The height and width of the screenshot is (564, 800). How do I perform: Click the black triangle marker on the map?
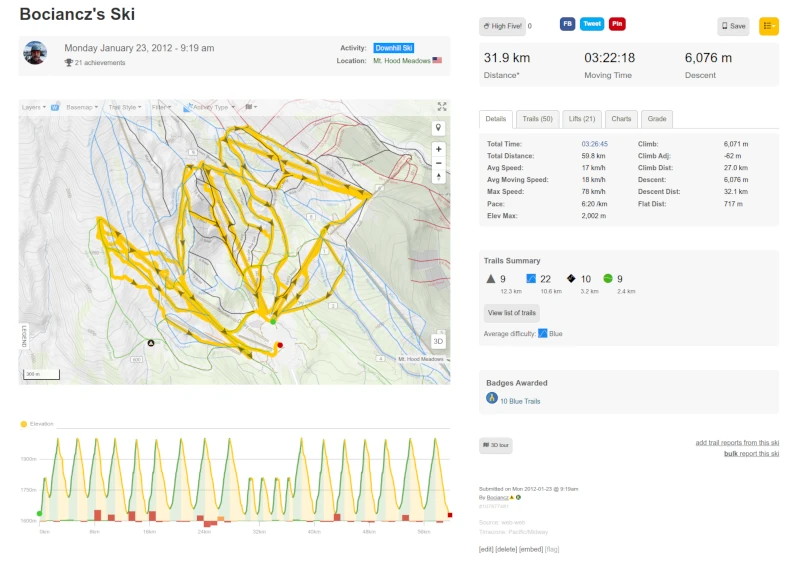[151, 343]
